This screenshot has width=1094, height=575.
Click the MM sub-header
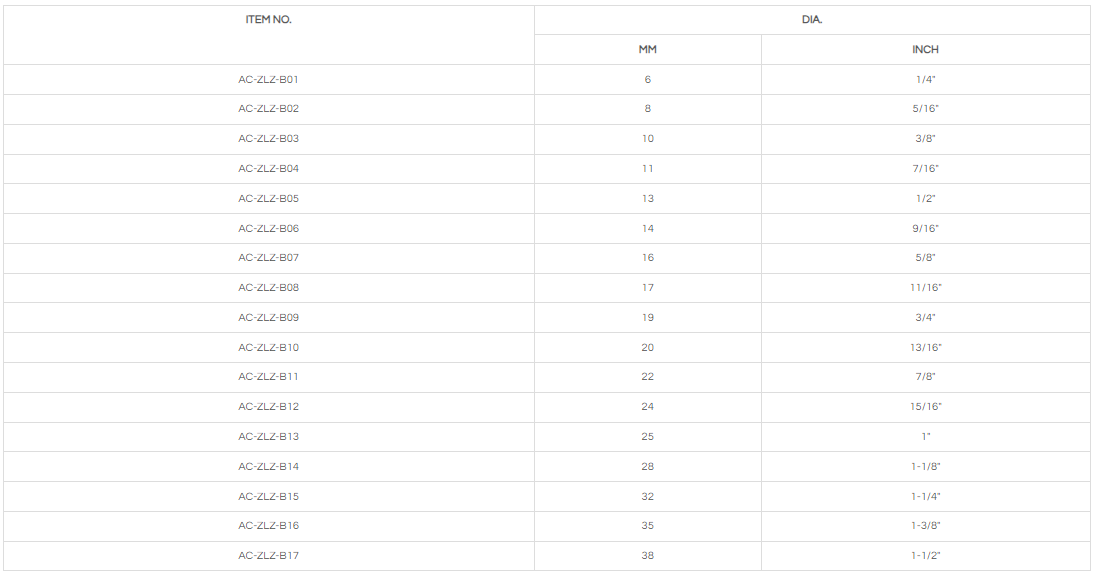(x=648, y=50)
